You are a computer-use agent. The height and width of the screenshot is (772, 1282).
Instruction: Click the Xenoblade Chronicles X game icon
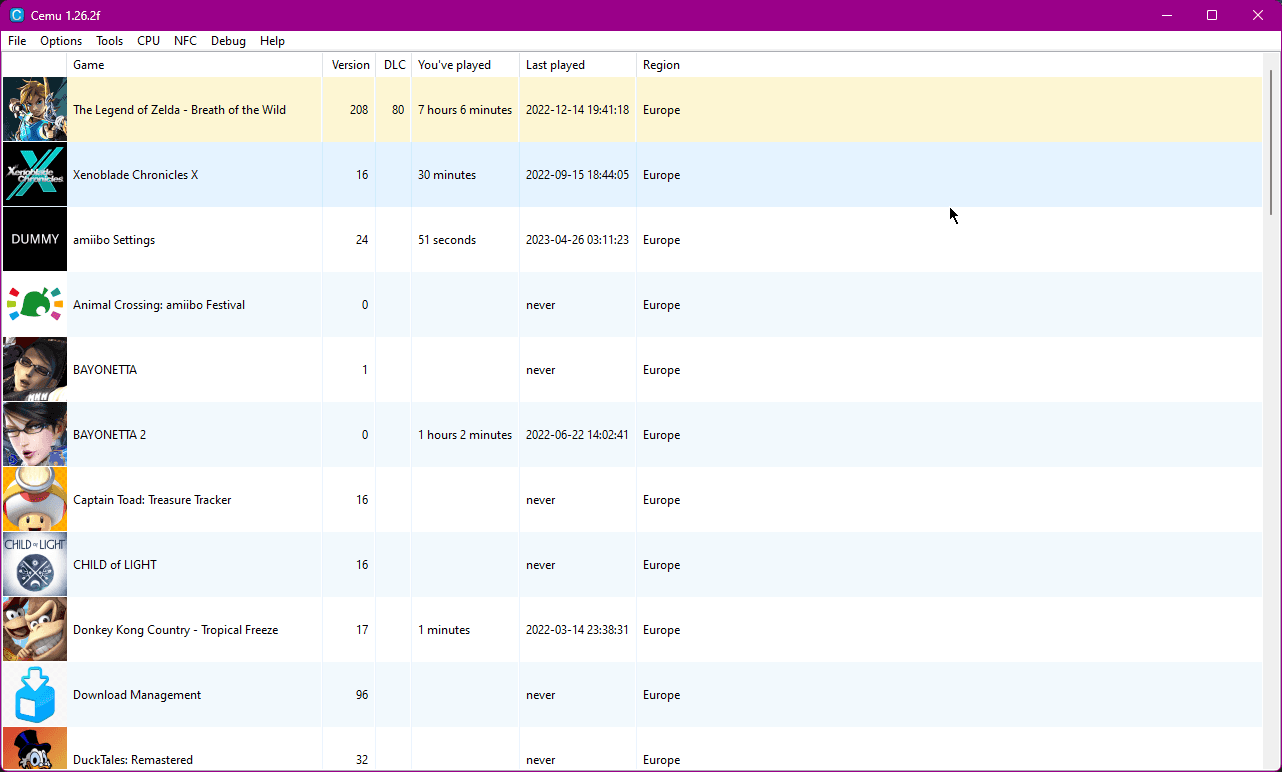35,174
